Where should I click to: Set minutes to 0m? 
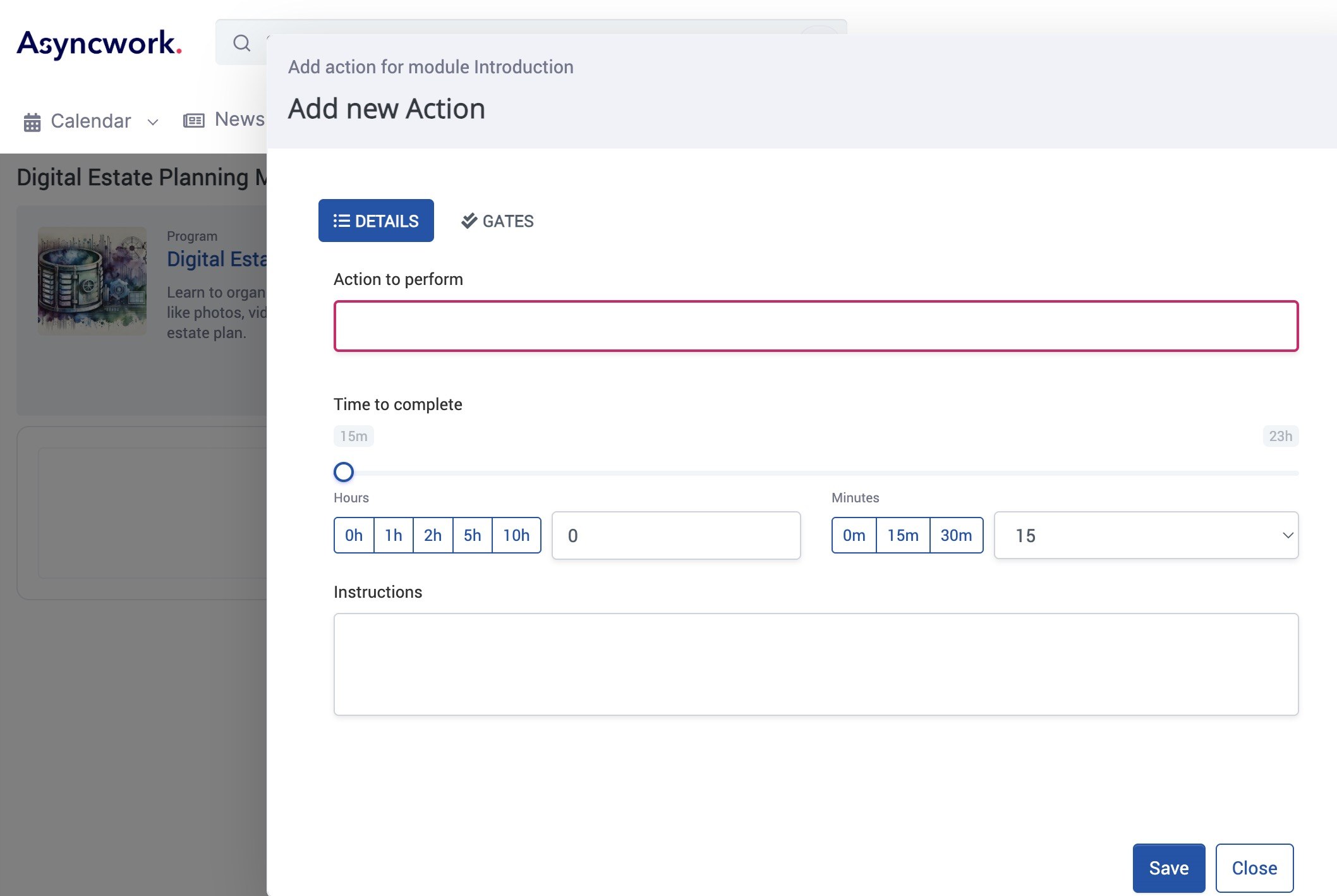coord(854,535)
